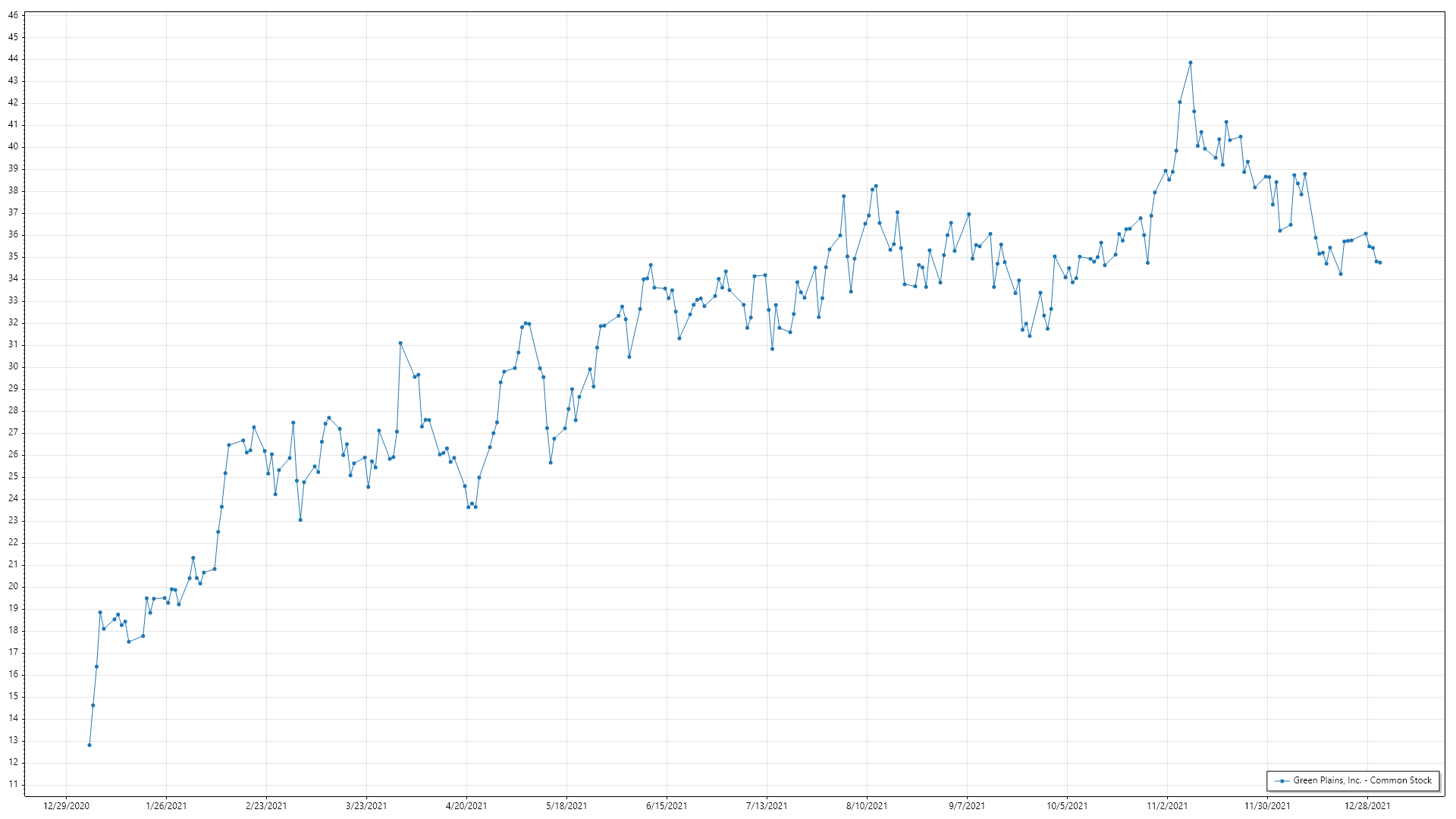Click the highest data point near 44
This screenshot has height=819, width=1456.
[1191, 63]
